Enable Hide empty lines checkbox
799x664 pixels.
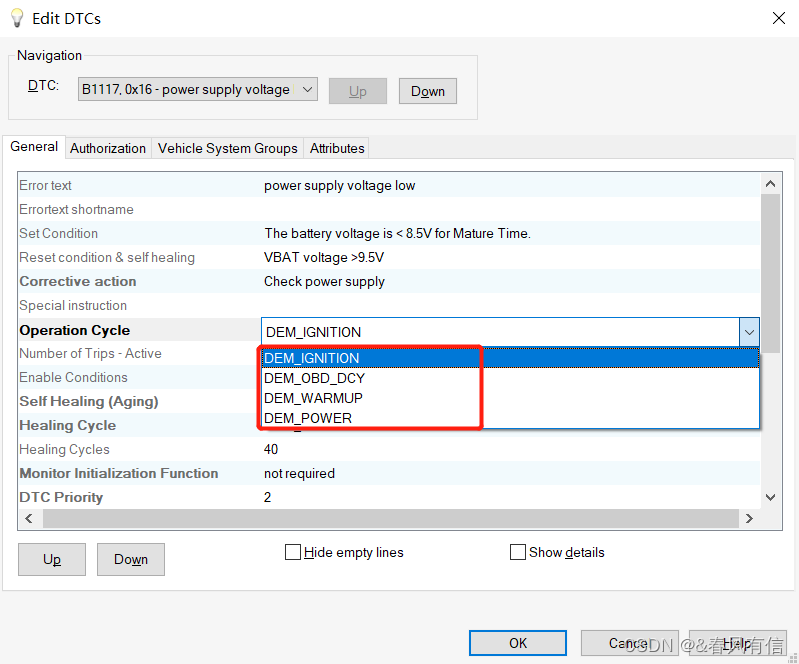pyautogui.click(x=292, y=552)
